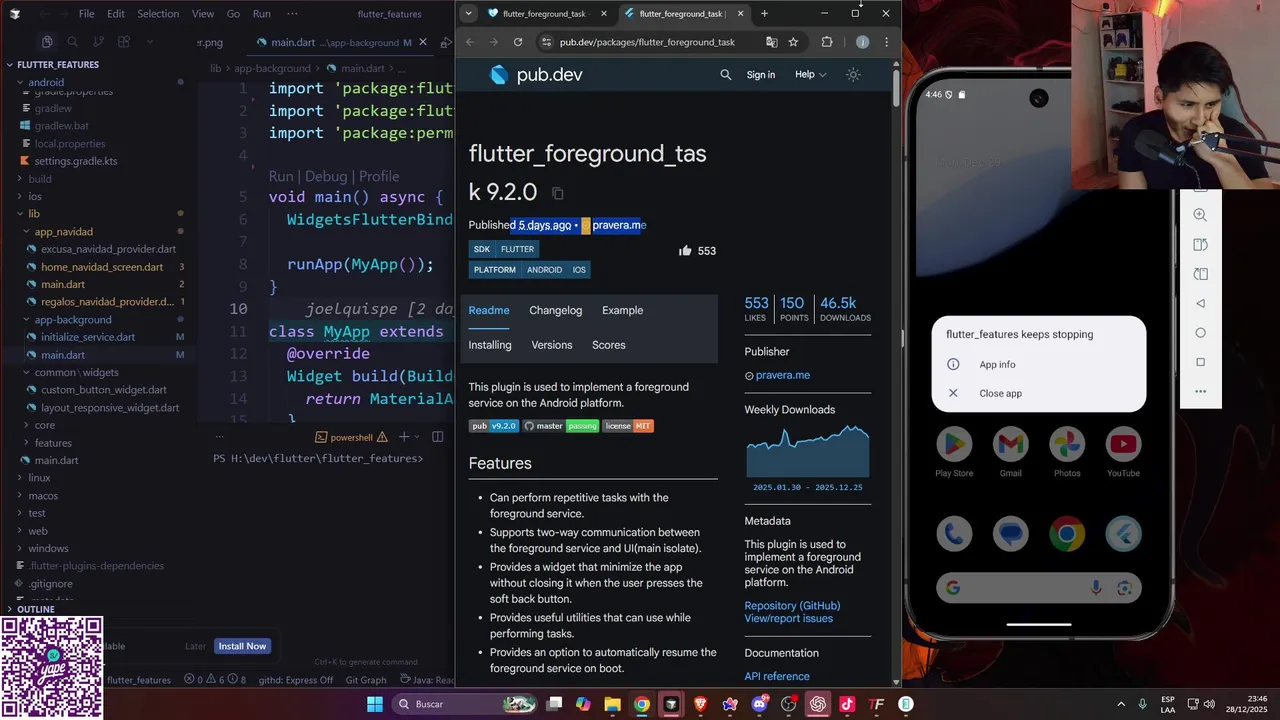Image resolution: width=1280 pixels, height=720 pixels.
Task: Open Gmail app on emulator
Action: 1010,444
